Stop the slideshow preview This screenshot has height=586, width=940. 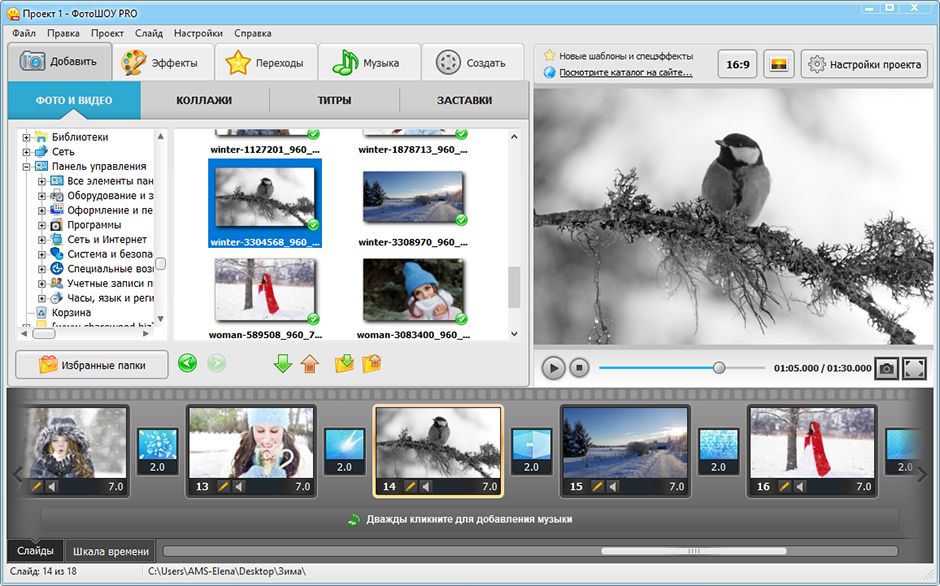click(579, 368)
